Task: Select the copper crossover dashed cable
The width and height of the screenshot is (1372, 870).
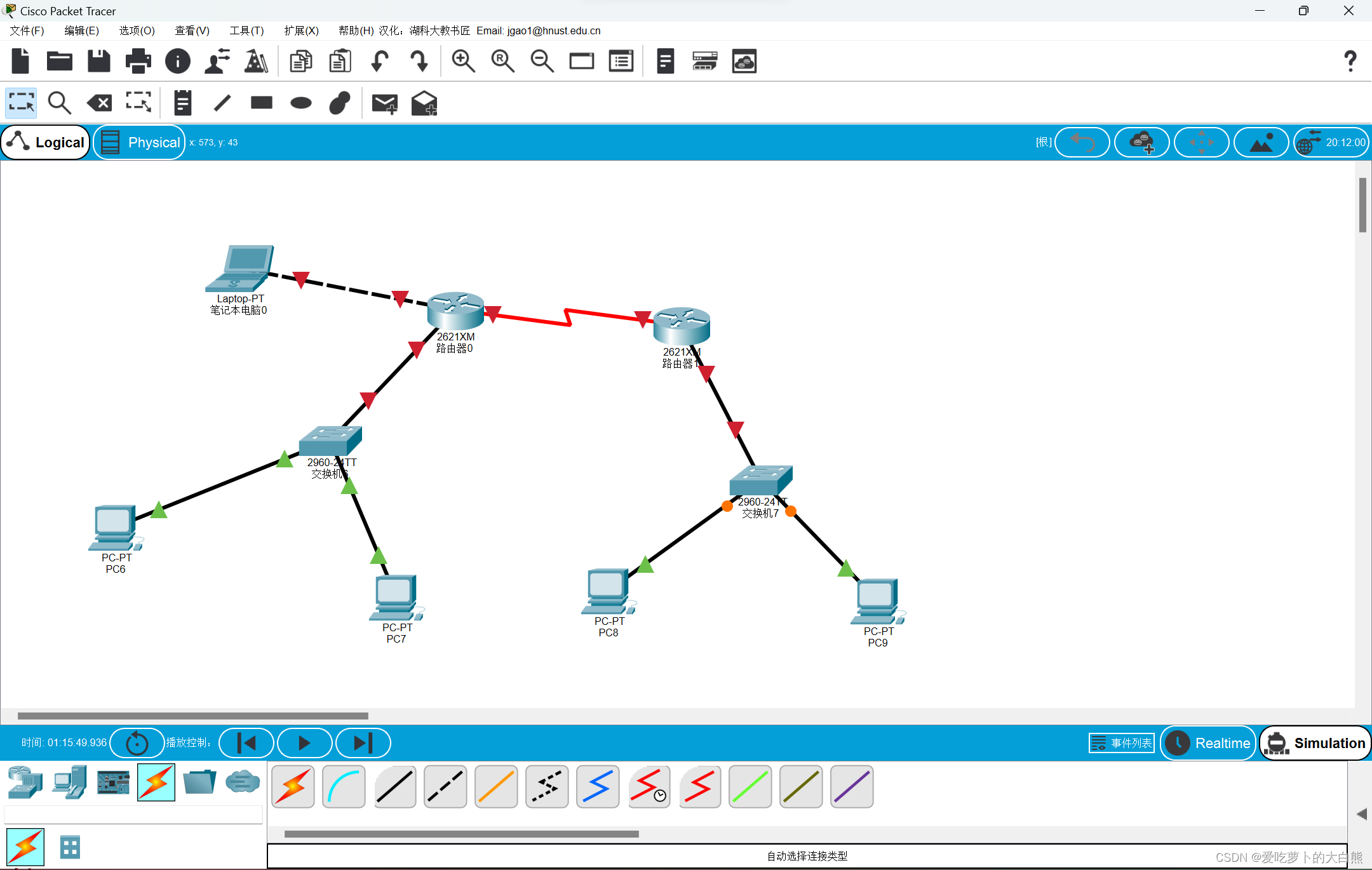Action: pos(445,787)
